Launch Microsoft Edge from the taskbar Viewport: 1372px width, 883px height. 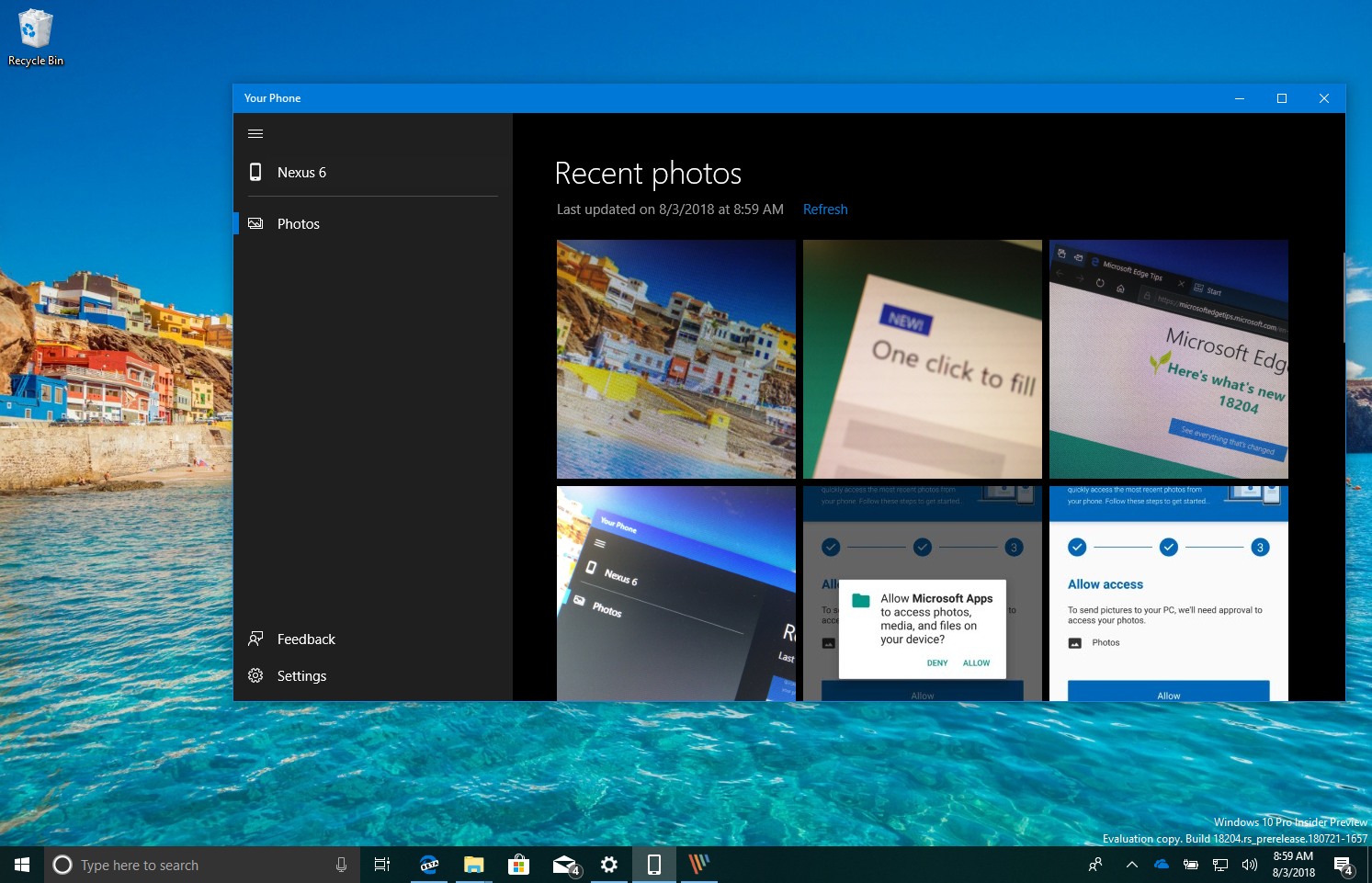pos(428,864)
